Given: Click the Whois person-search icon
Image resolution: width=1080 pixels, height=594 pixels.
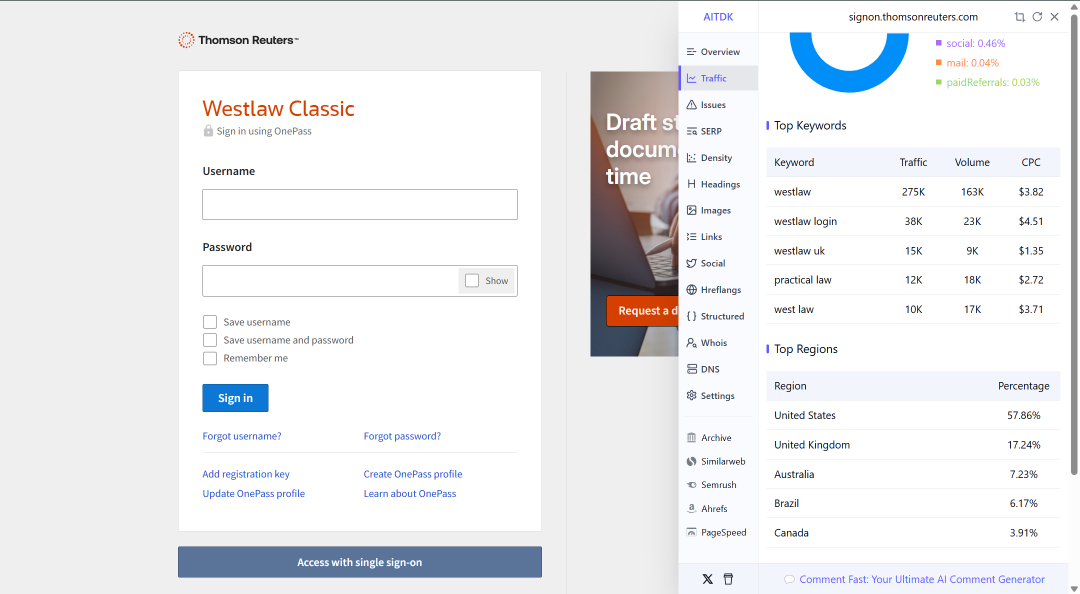Looking at the screenshot, I should pos(692,342).
